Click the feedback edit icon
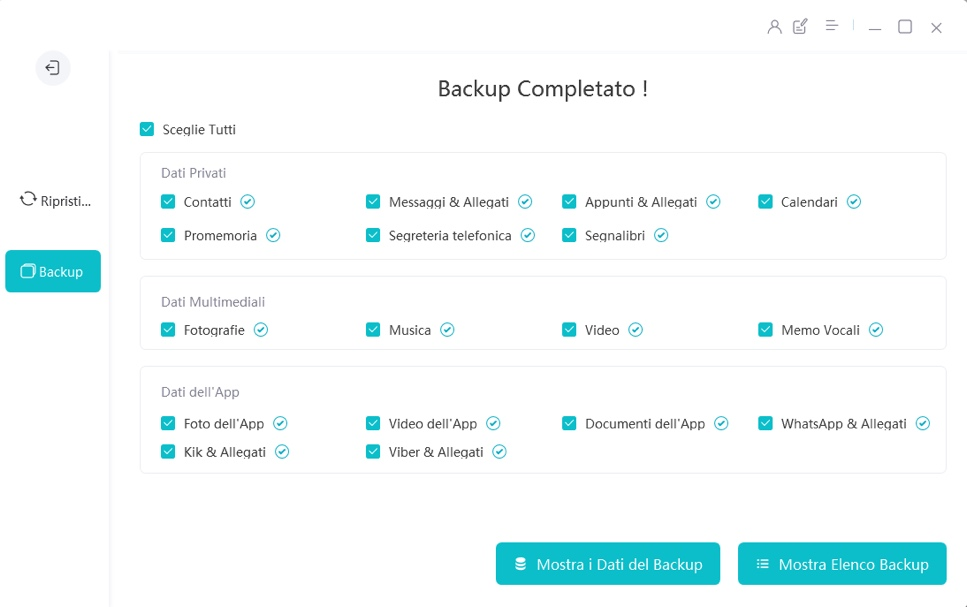967x607 pixels. coord(800,27)
